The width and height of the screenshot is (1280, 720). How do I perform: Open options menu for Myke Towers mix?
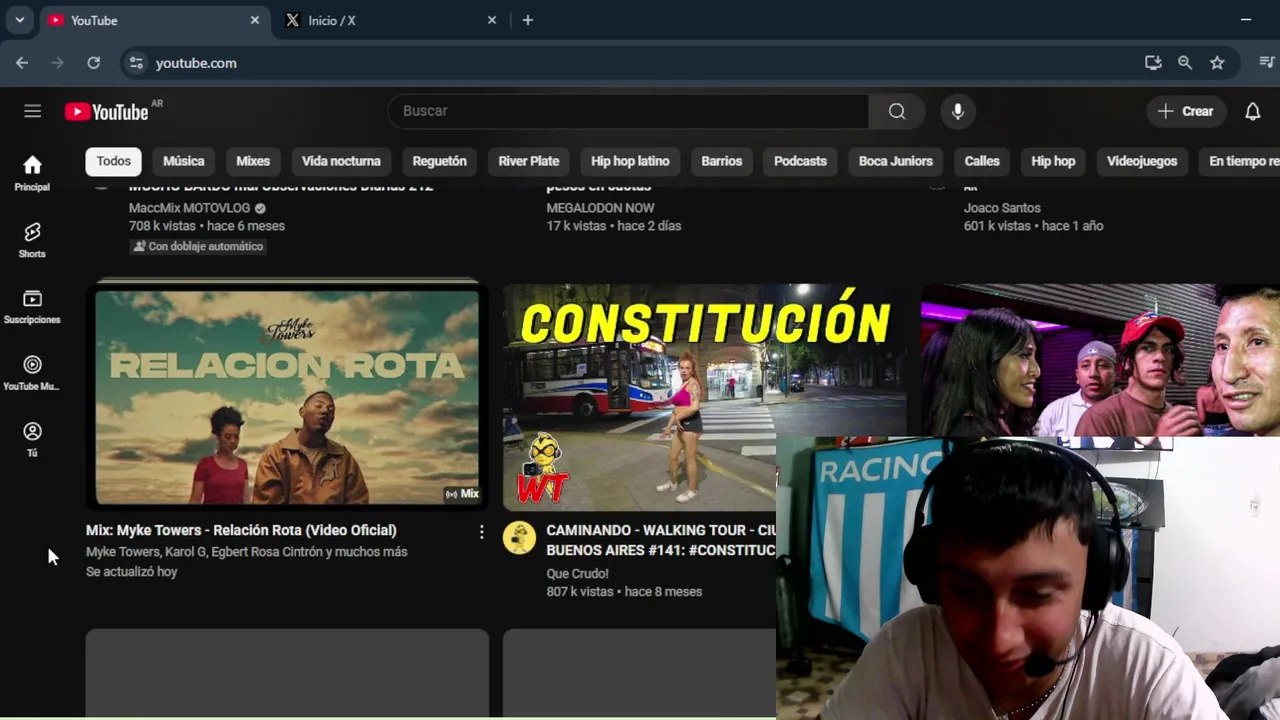pyautogui.click(x=481, y=532)
